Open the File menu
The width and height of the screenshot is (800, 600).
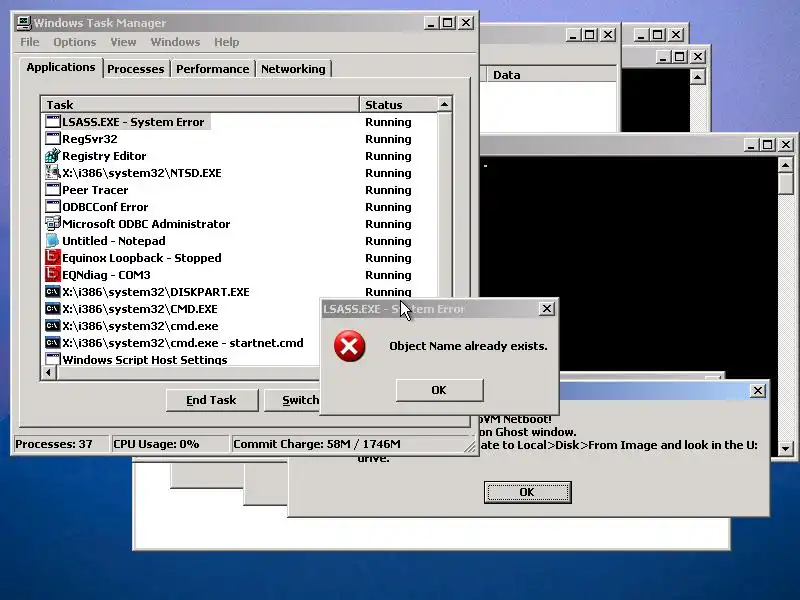pos(30,42)
